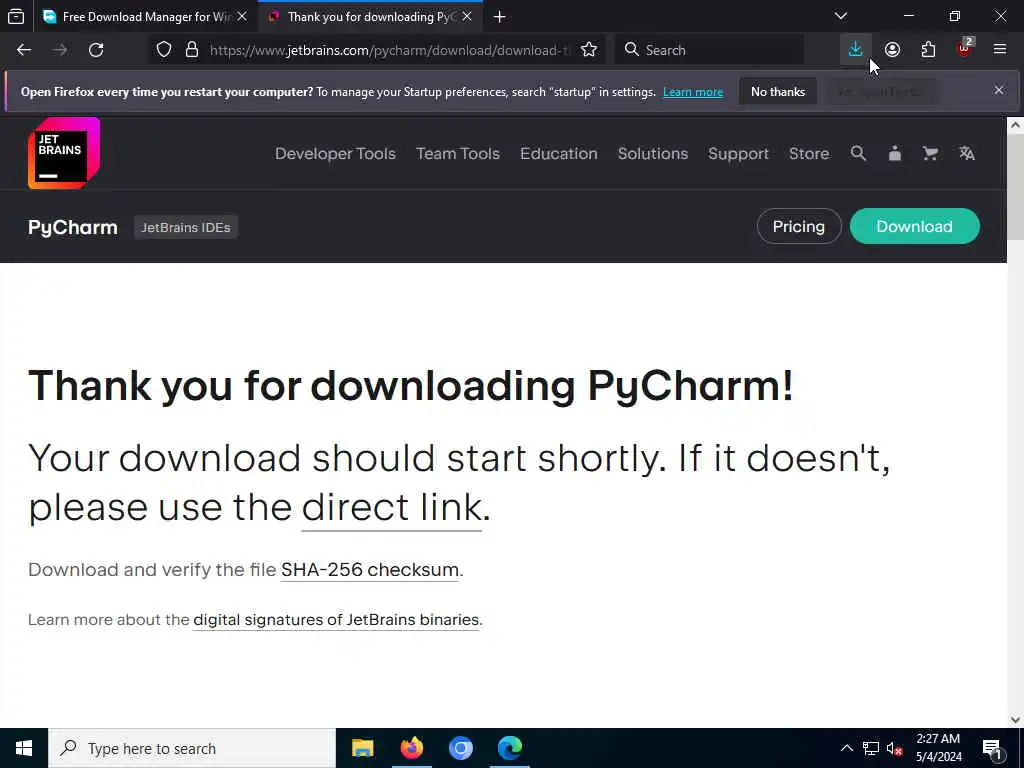Open the JetBrains account profile icon
Viewport: 1024px width, 768px height.
click(895, 153)
